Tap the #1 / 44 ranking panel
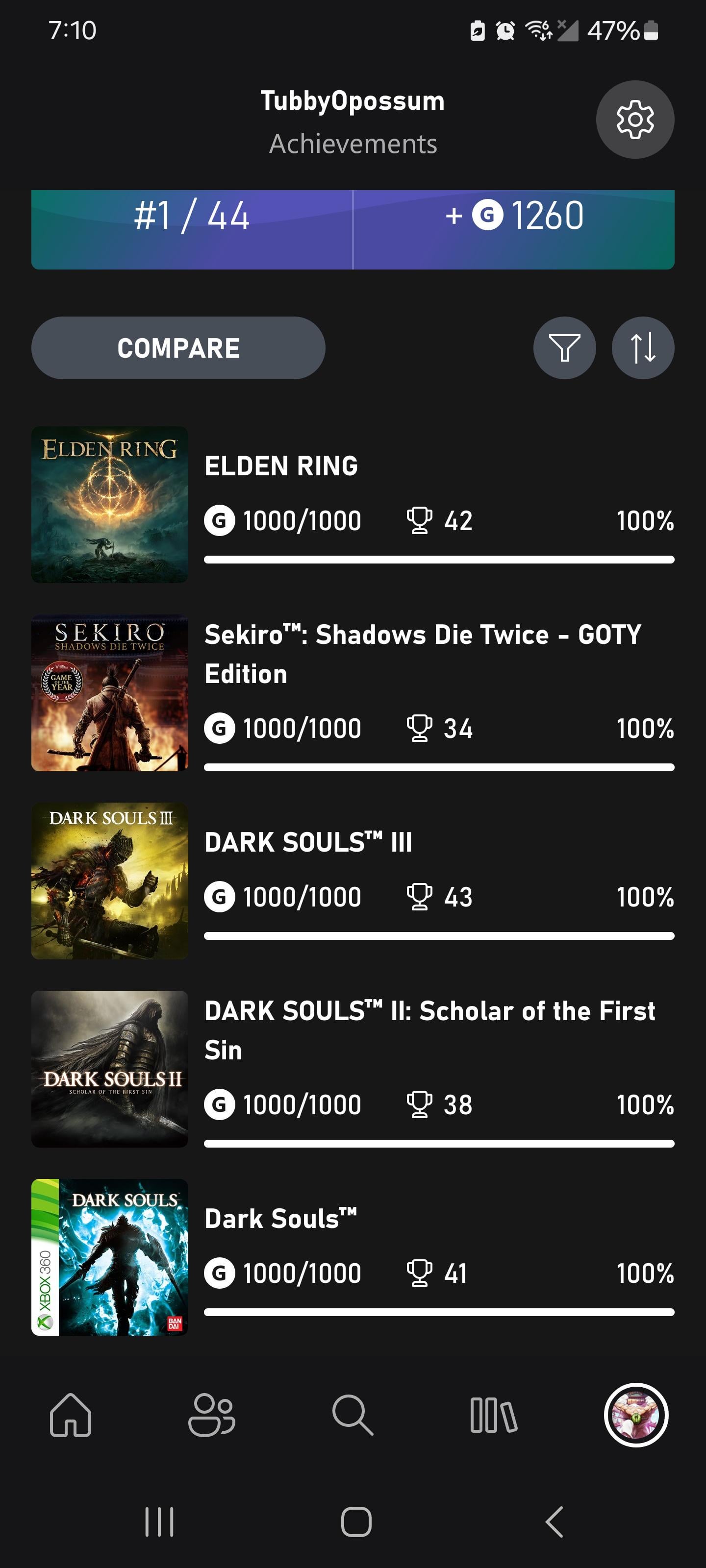This screenshot has width=706, height=1568. pos(192,229)
